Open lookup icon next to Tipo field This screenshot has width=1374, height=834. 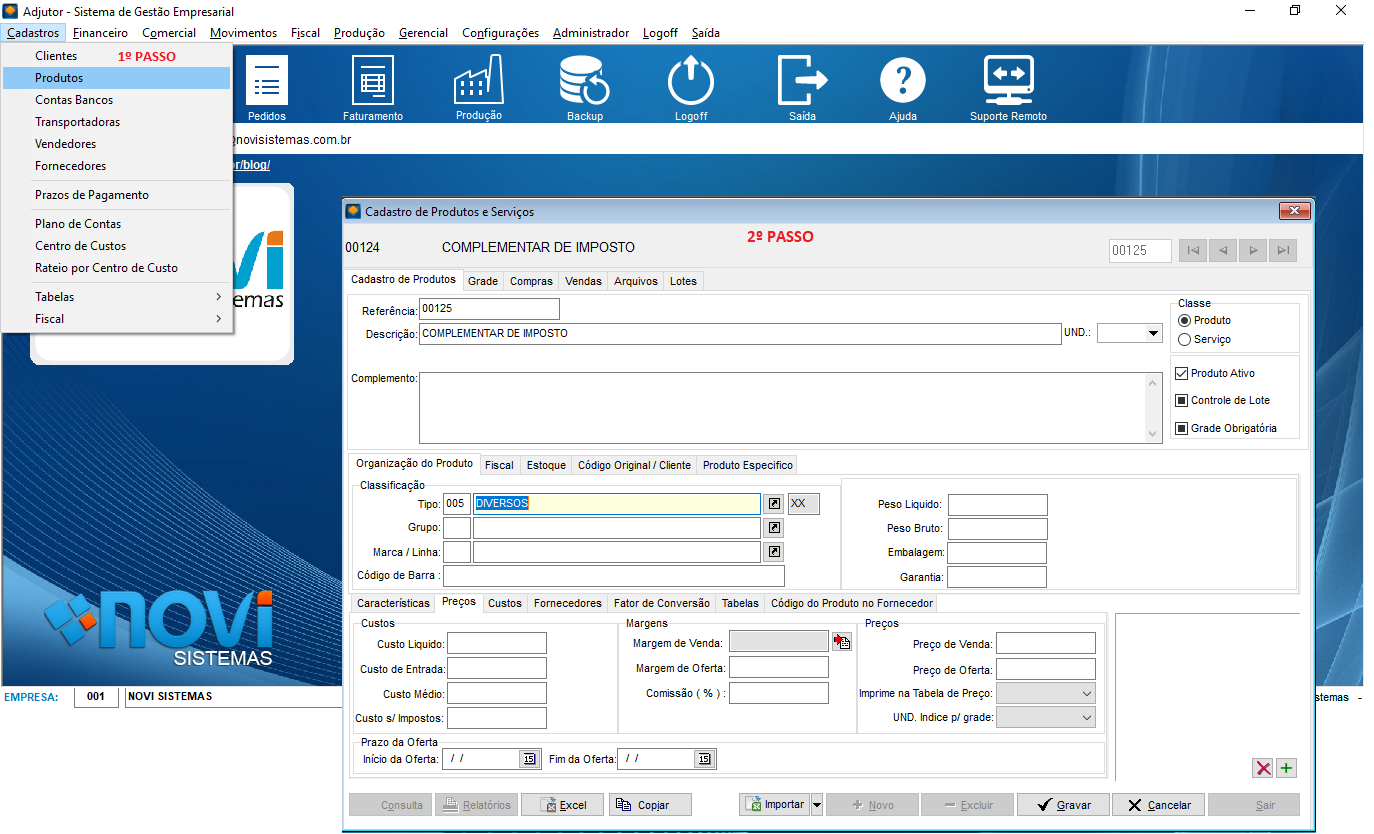(x=774, y=504)
